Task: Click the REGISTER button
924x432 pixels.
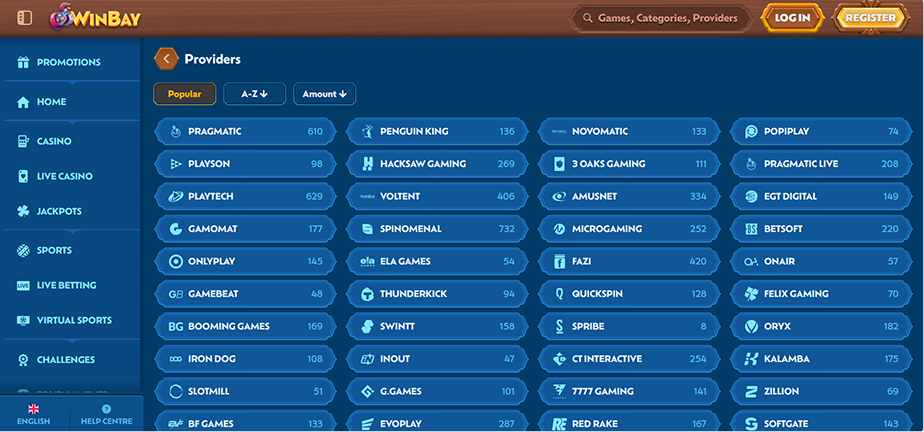Action: pos(870,18)
